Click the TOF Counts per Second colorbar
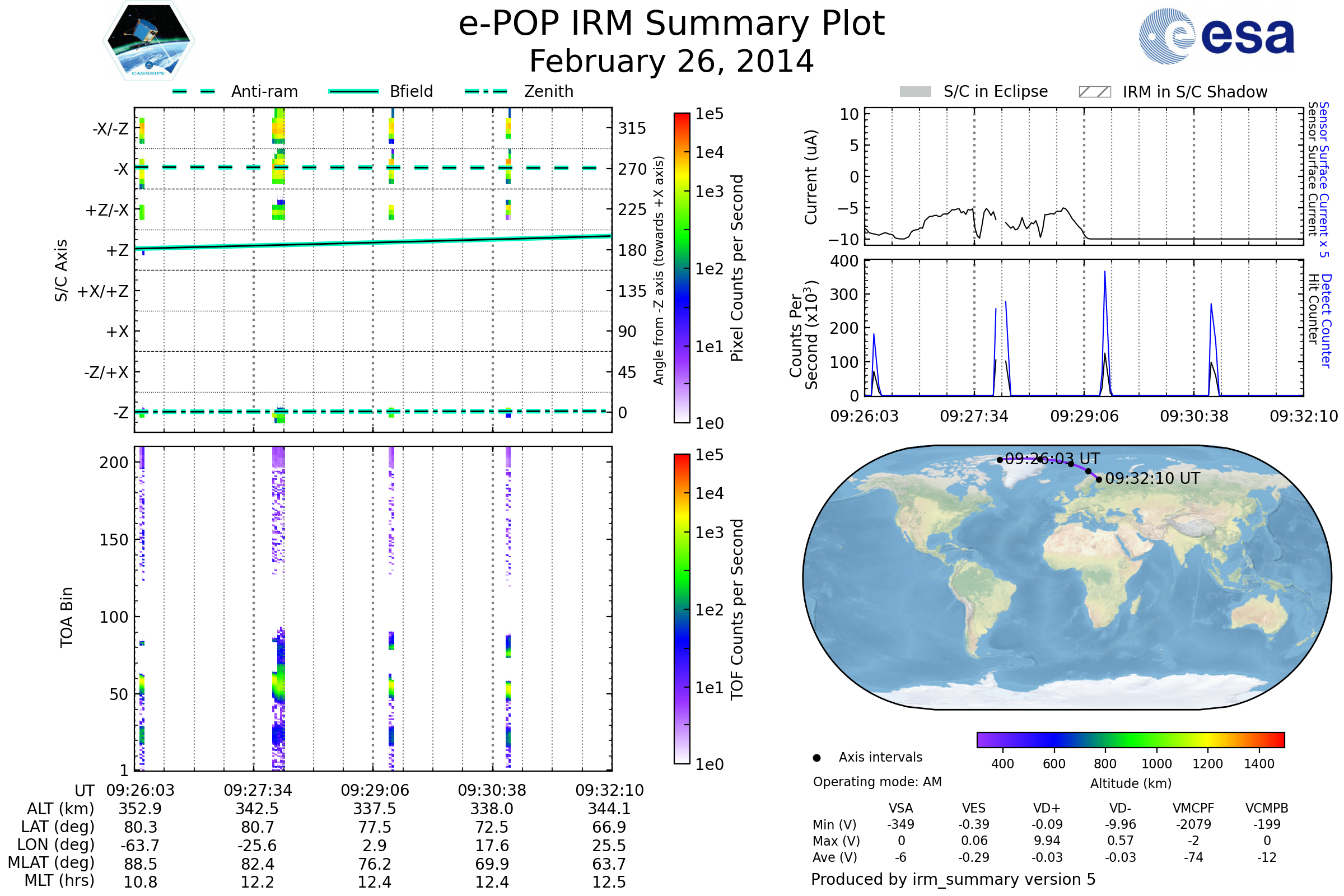The width and height of the screenshot is (1344, 896). coord(682,609)
